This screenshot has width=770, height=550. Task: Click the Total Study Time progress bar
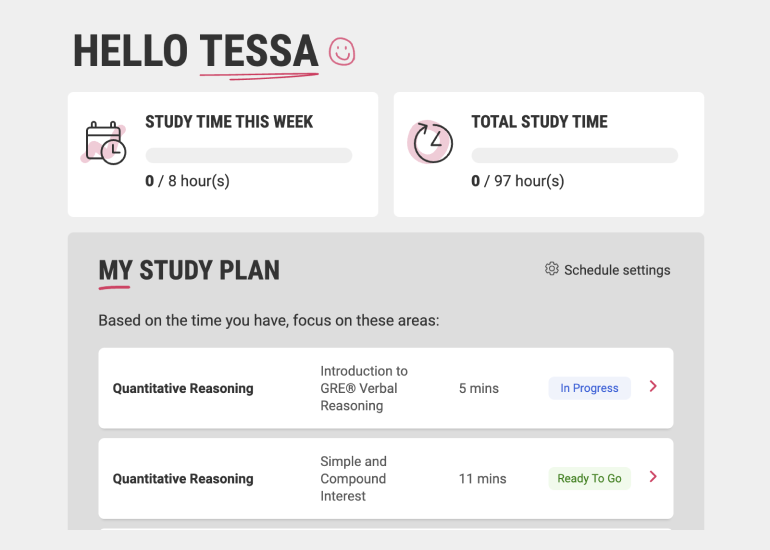575,155
